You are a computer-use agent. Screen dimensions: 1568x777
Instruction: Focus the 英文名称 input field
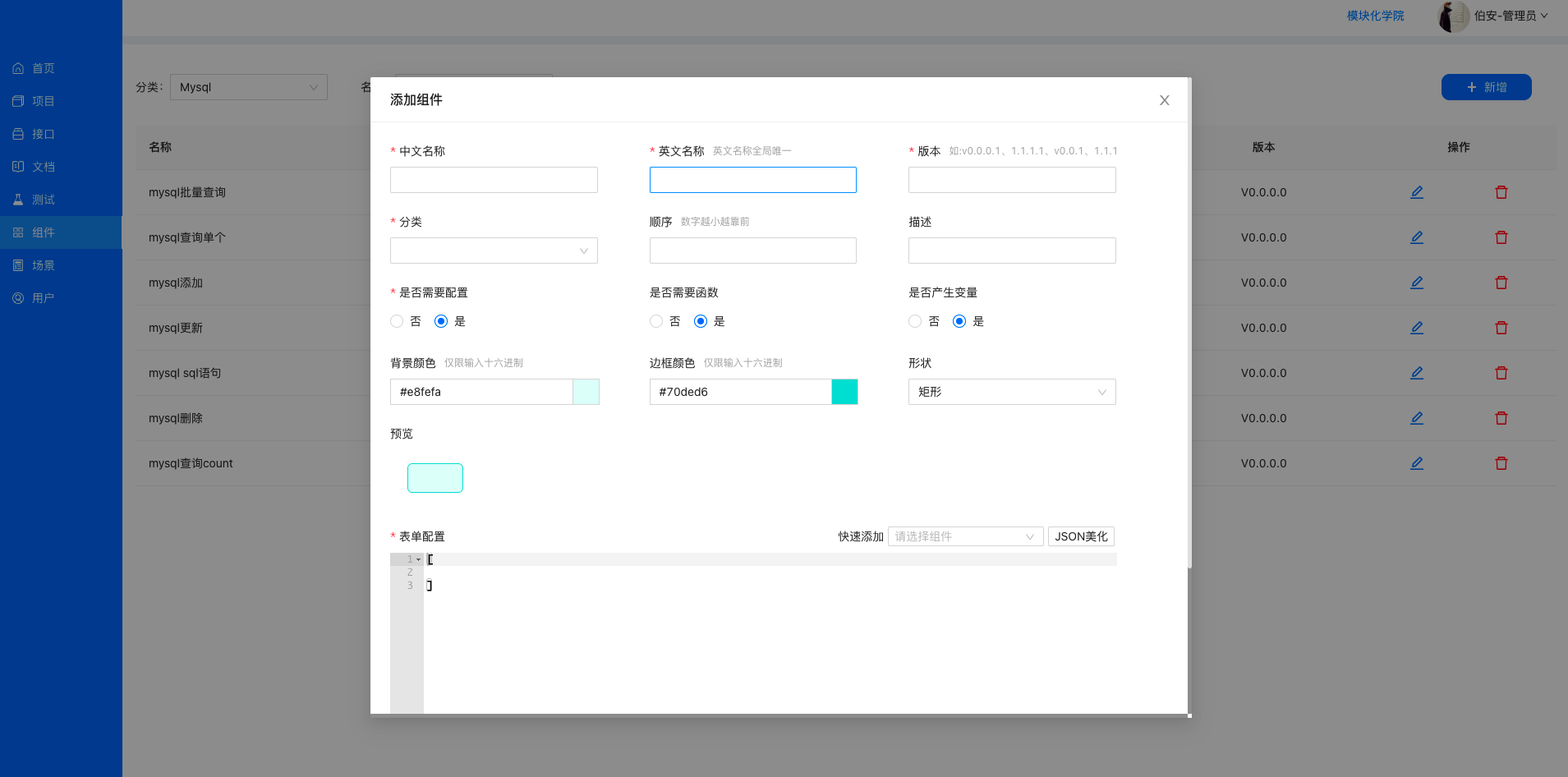(x=753, y=180)
